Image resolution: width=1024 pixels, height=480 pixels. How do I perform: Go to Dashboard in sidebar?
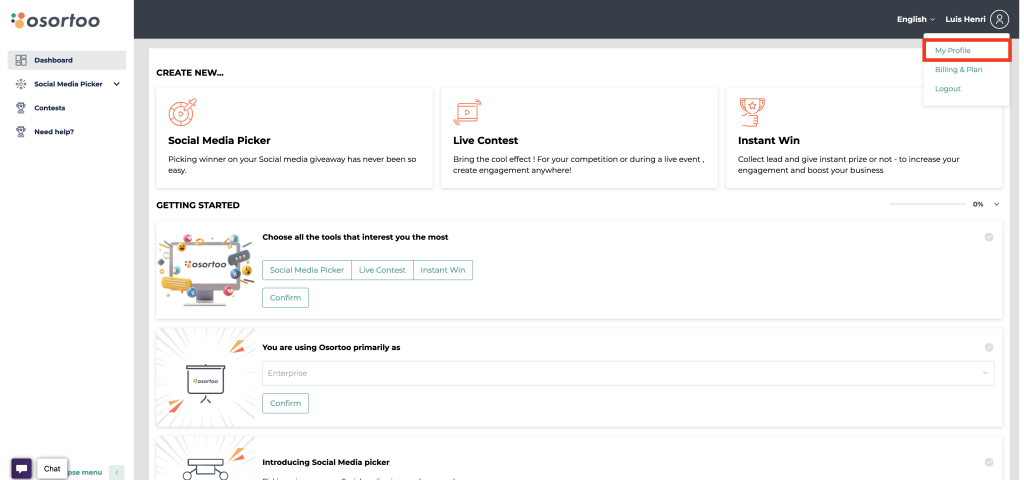tap(67, 60)
